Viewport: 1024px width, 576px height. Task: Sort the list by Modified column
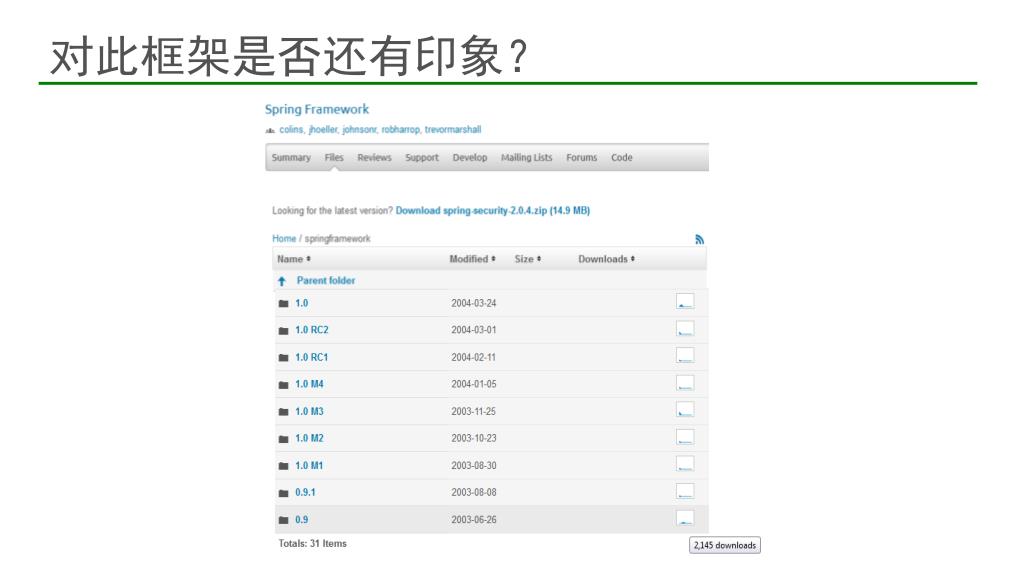point(472,259)
